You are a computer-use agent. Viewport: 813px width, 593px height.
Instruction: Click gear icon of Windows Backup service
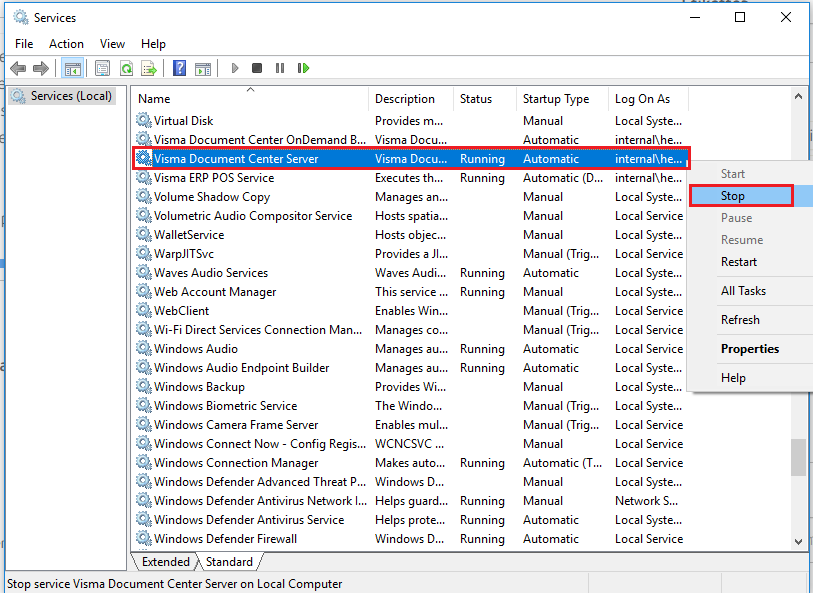(x=144, y=387)
